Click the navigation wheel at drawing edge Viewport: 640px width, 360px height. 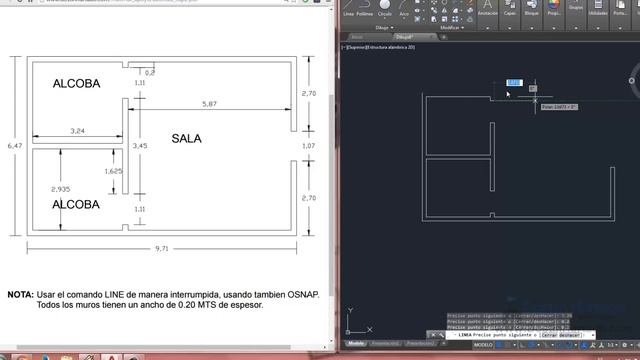coord(631,80)
